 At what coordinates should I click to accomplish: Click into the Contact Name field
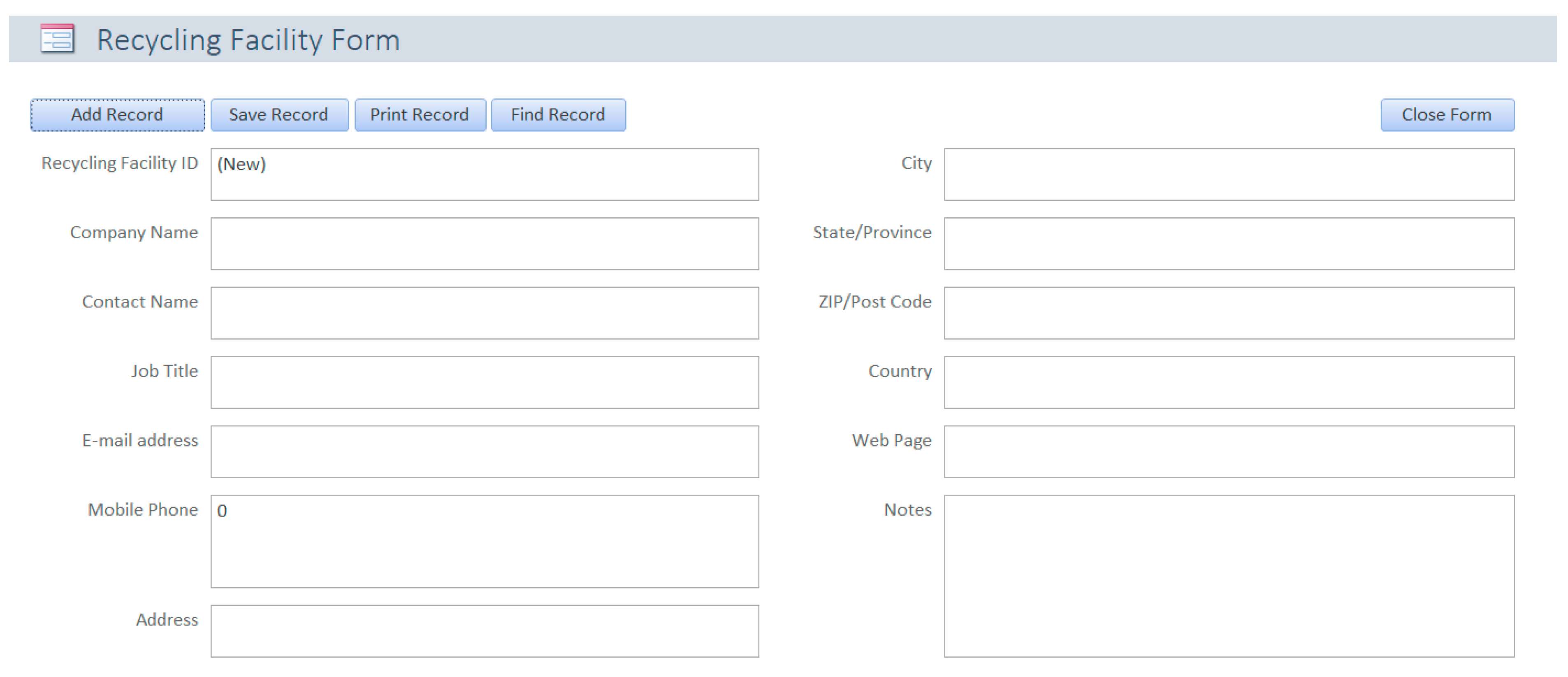pyautogui.click(x=485, y=313)
